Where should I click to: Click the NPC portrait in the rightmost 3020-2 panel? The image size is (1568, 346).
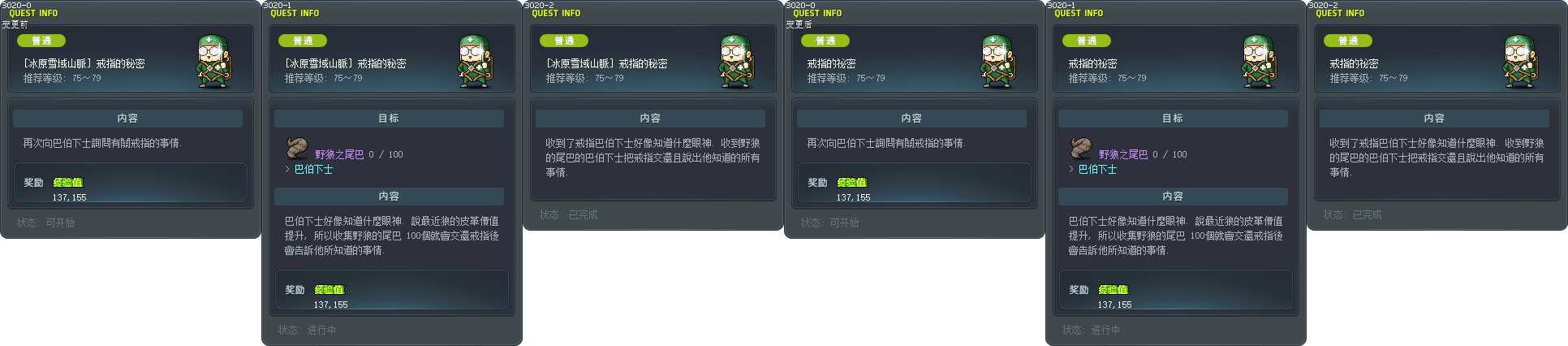(1521, 62)
